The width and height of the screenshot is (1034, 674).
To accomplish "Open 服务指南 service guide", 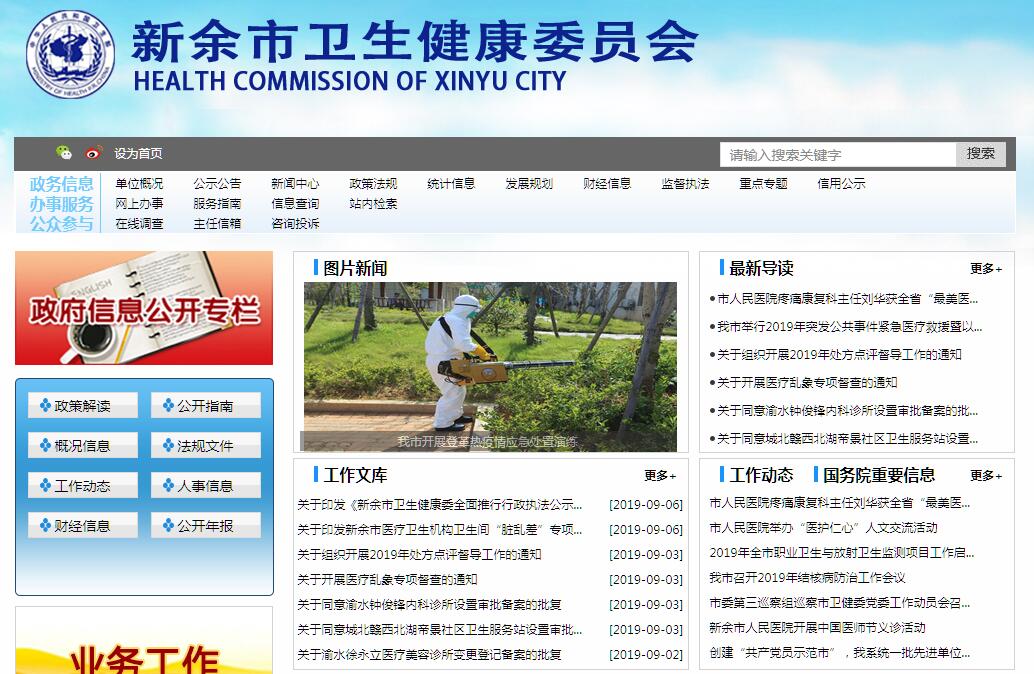I will click(x=217, y=204).
